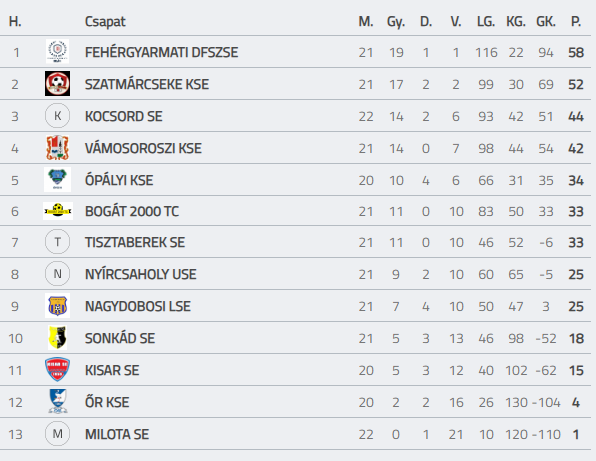
Task: Select the Milota SE team name
Action: coord(117,434)
